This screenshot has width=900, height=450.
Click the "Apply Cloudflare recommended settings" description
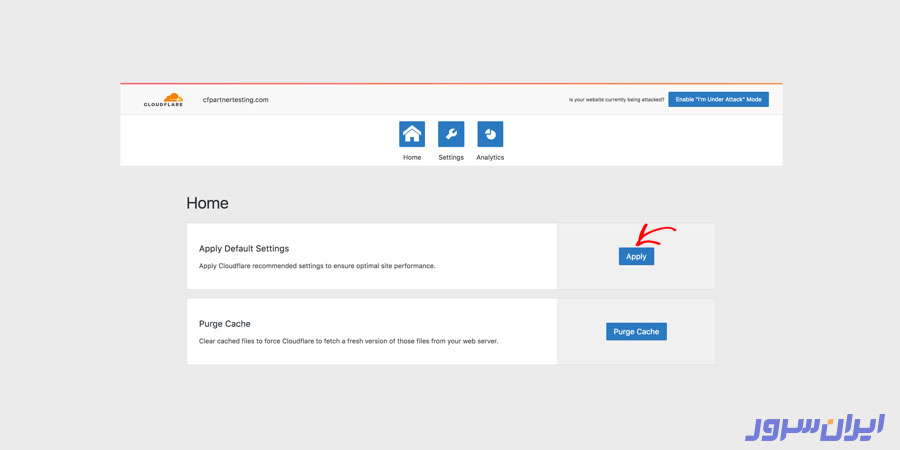[x=317, y=266]
